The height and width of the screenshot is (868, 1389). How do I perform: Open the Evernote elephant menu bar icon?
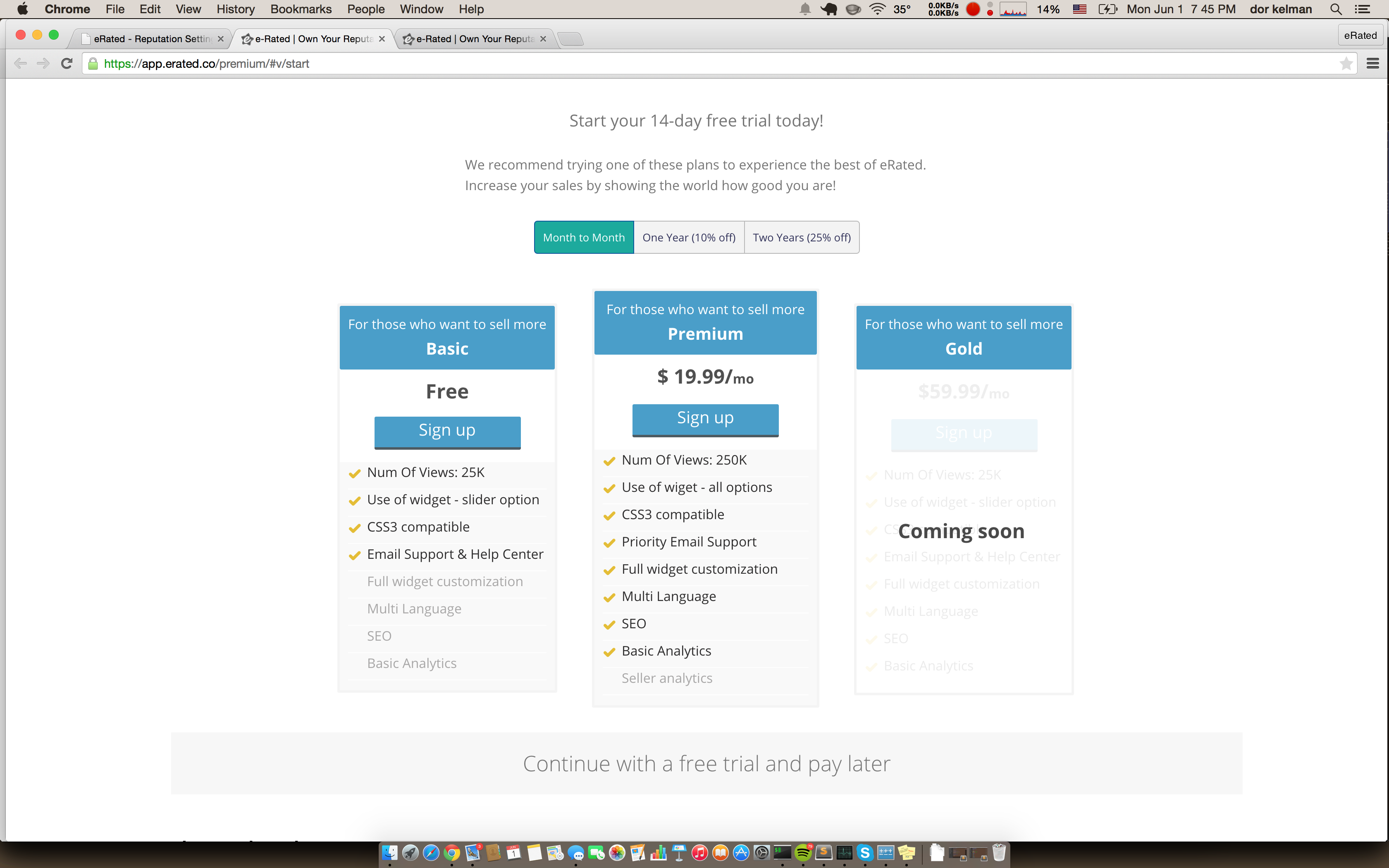click(x=829, y=9)
